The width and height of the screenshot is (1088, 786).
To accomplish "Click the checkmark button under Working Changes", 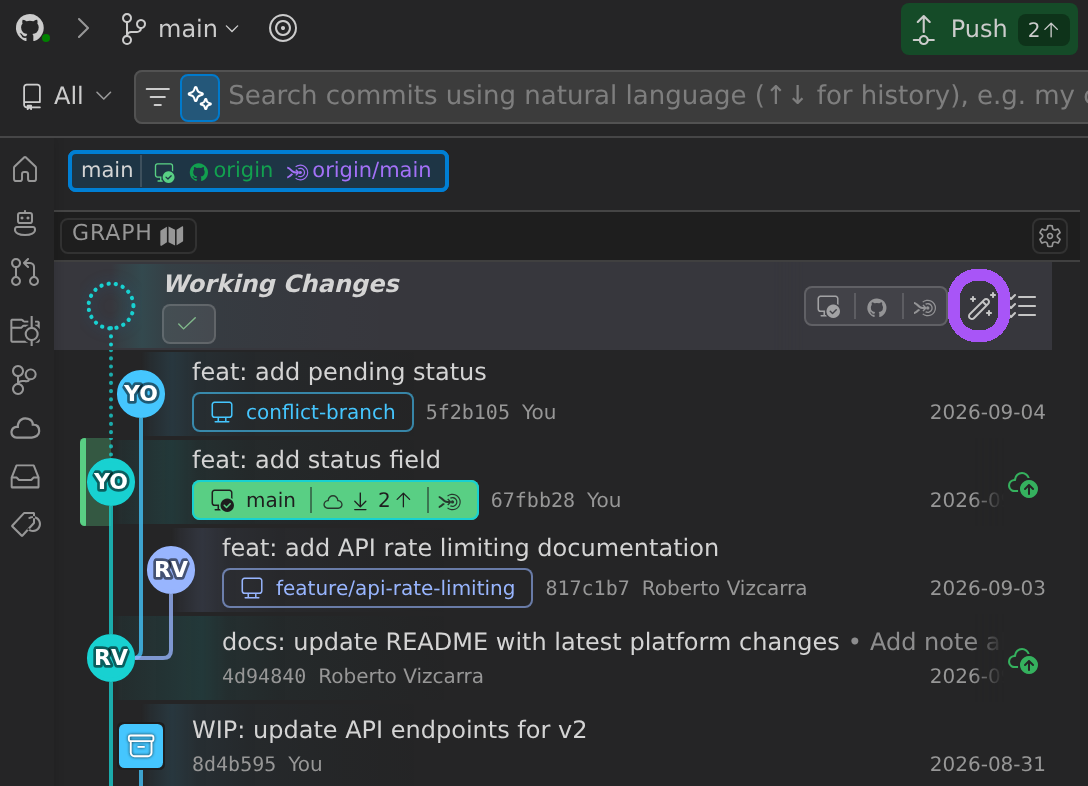I will click(x=189, y=324).
